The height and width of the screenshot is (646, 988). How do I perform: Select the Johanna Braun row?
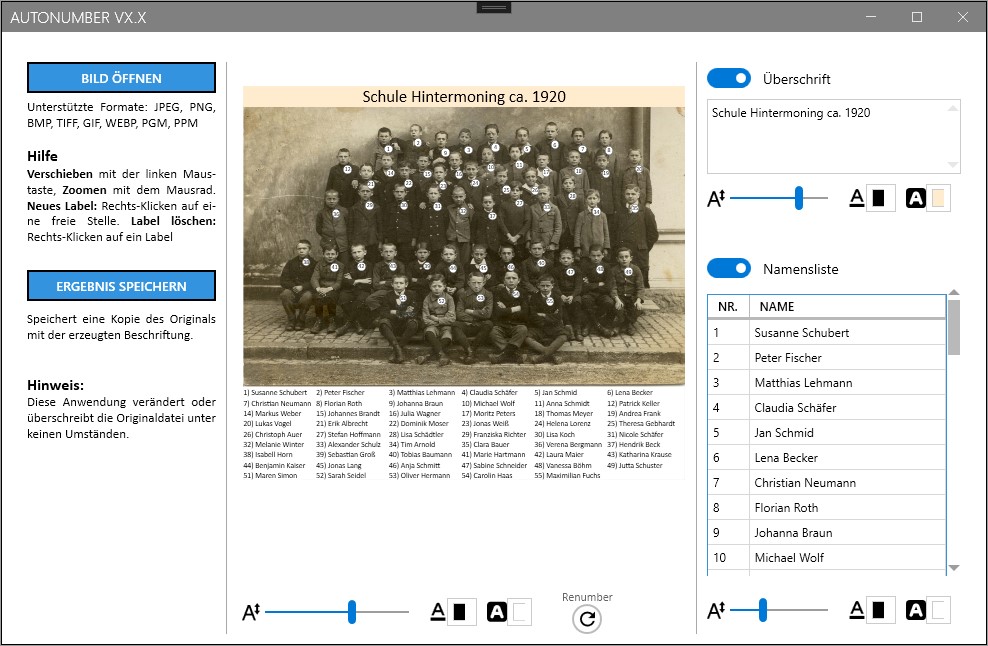(827, 533)
